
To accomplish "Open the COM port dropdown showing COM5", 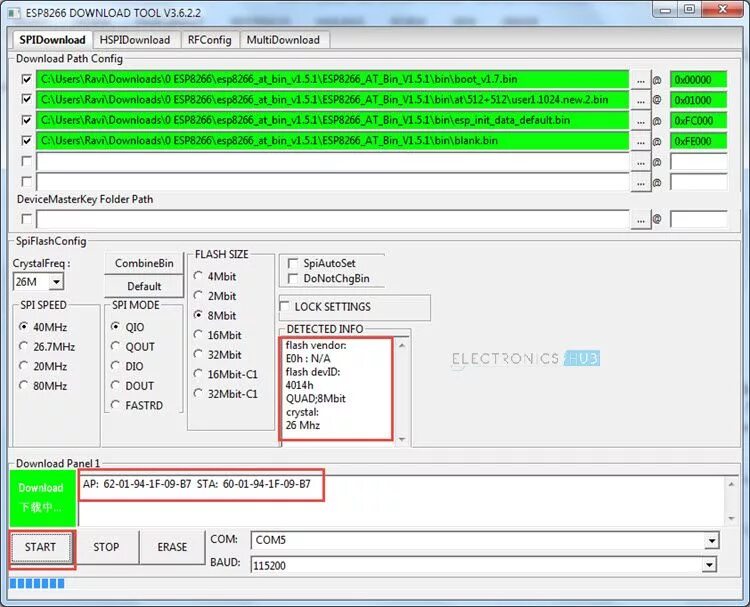I will (711, 541).
